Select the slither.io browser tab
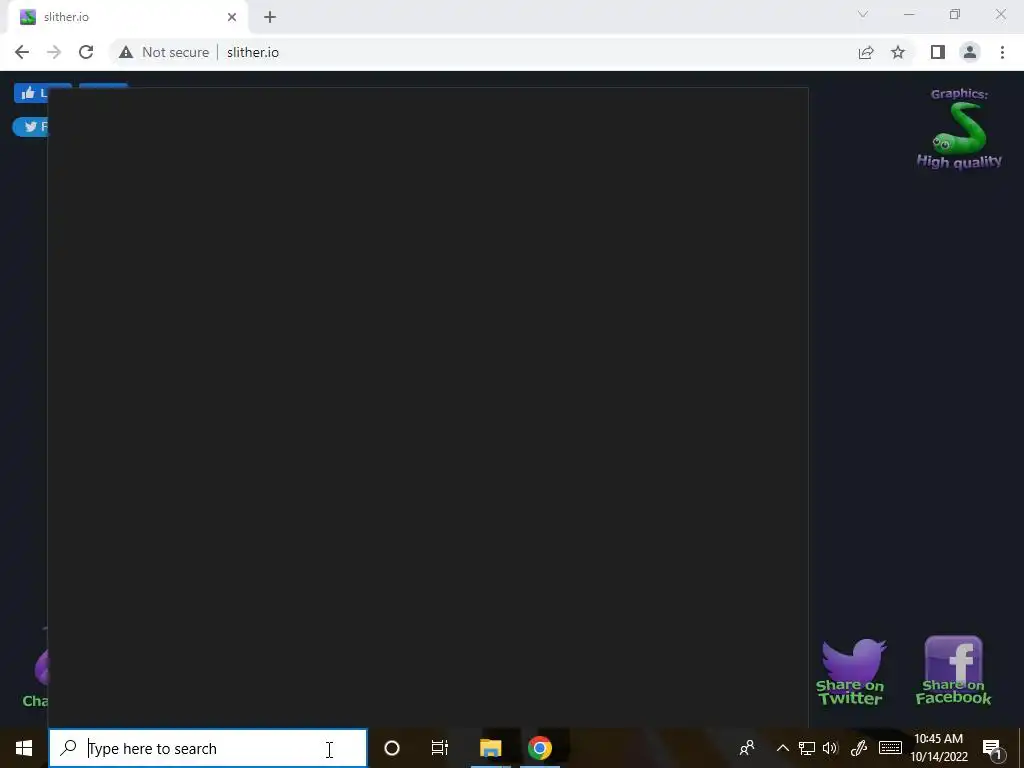The image size is (1024, 768). [x=127, y=17]
